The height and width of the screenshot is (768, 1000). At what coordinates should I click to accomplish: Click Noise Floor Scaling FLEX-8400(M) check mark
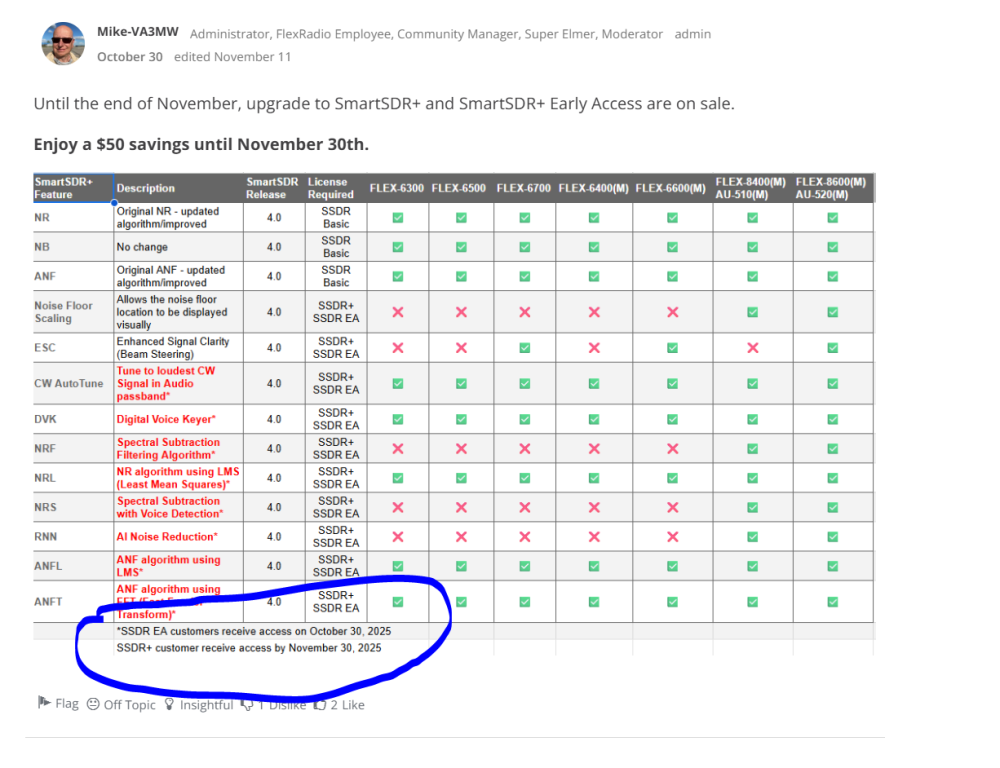[753, 312]
